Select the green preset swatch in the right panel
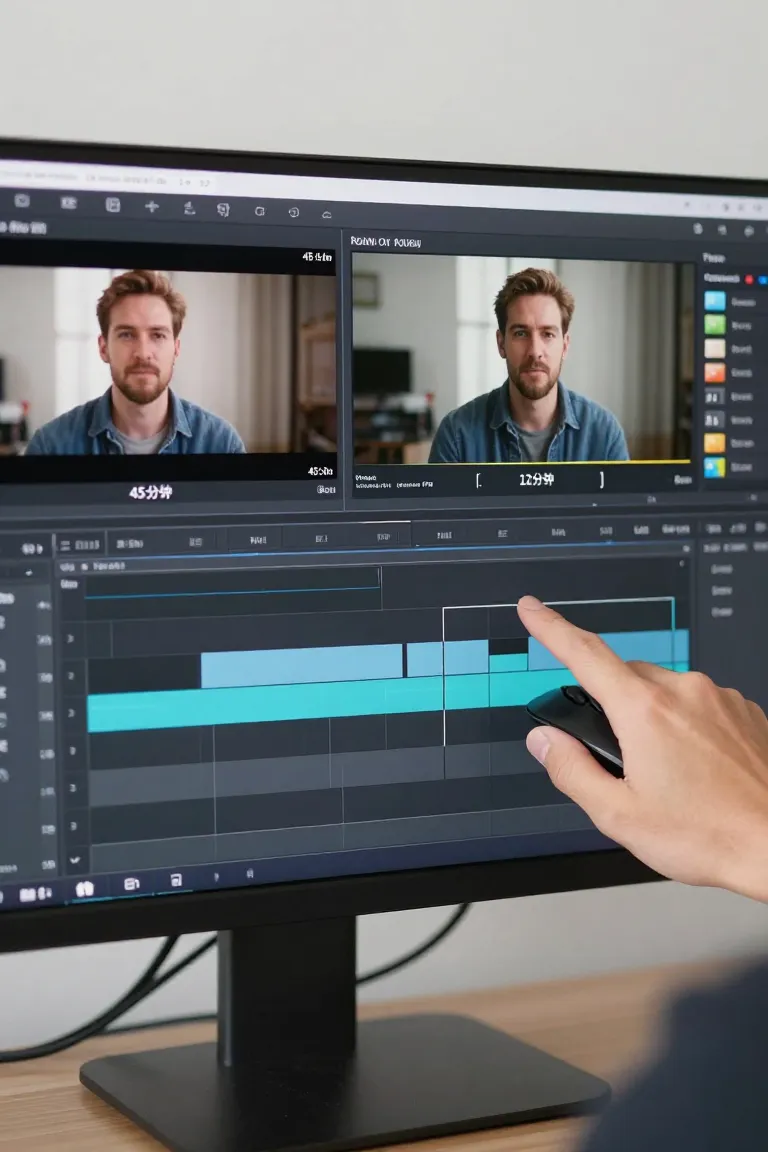This screenshot has height=1152, width=768. (x=714, y=325)
